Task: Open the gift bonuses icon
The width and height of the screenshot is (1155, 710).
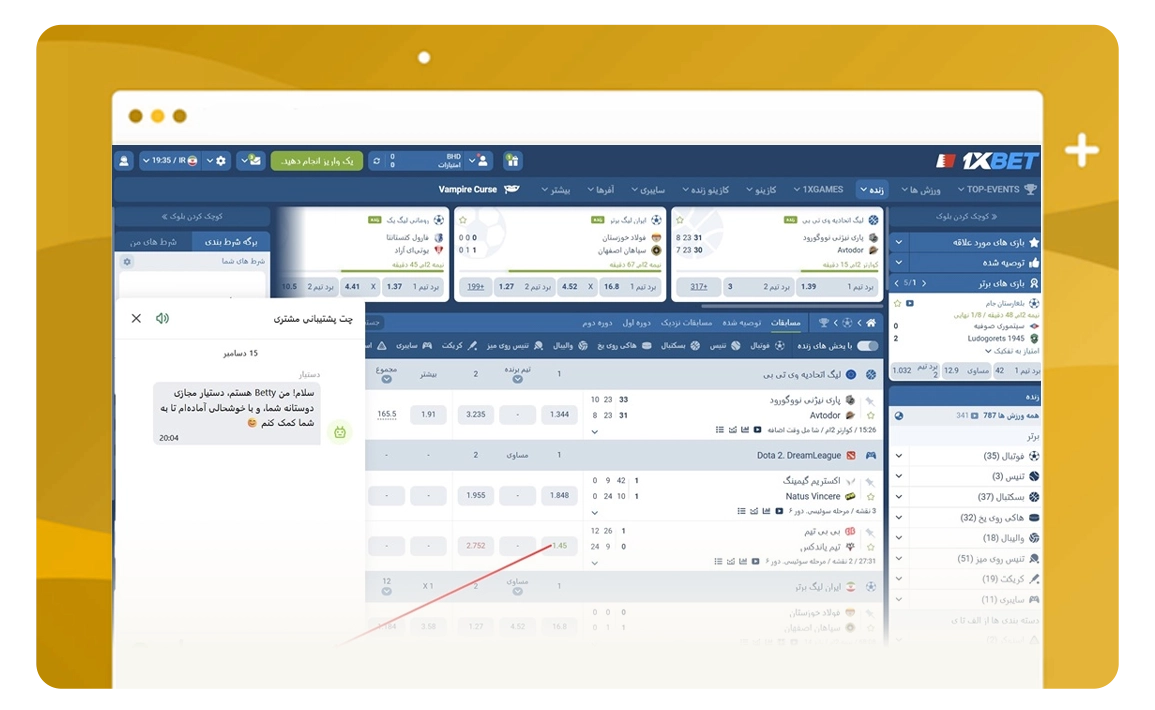Action: (x=512, y=160)
